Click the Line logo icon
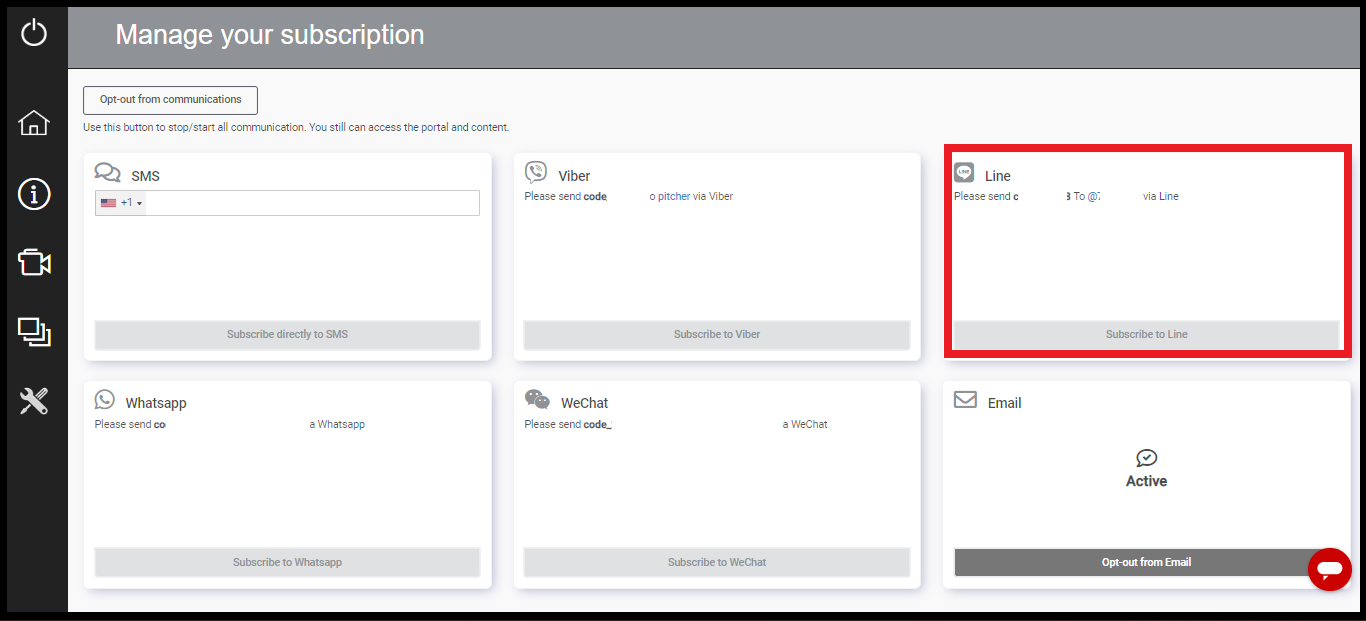The height and width of the screenshot is (621, 1366). coord(964,172)
